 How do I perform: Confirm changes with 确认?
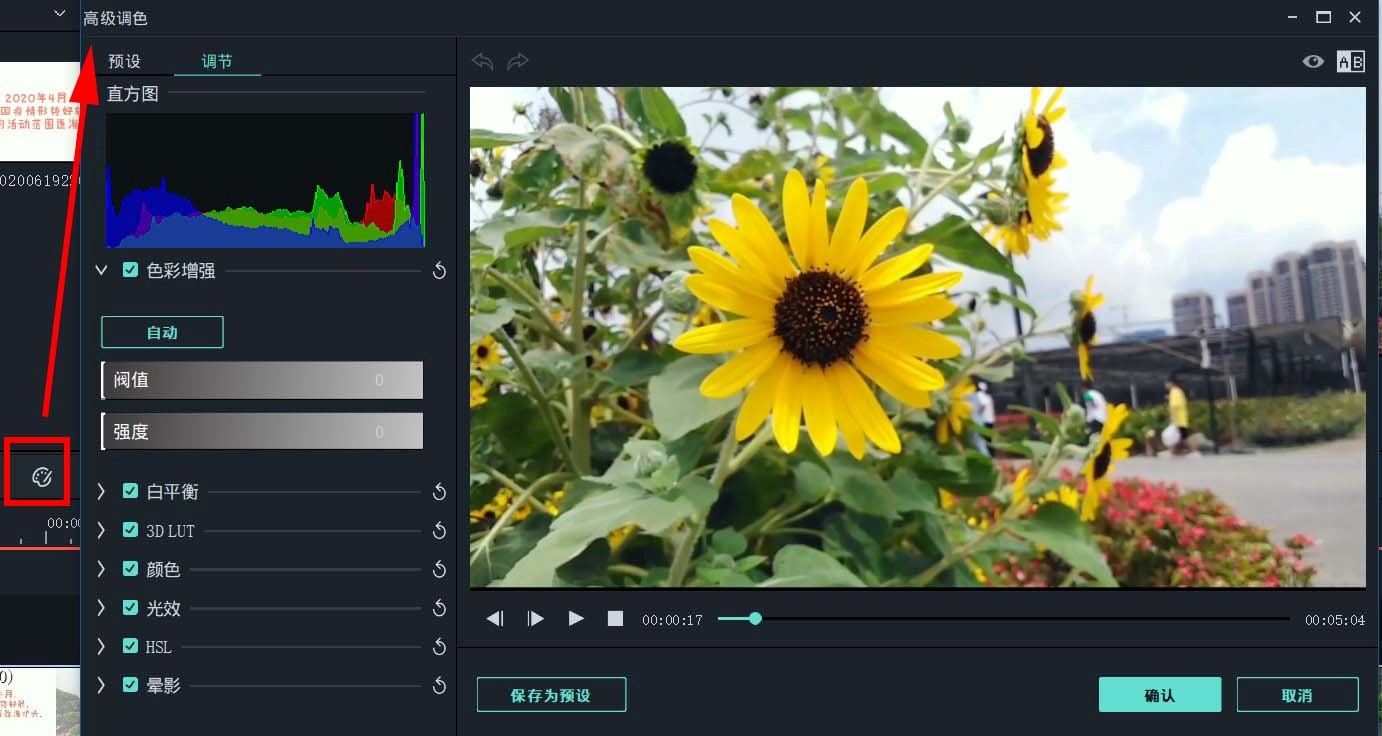click(1160, 695)
